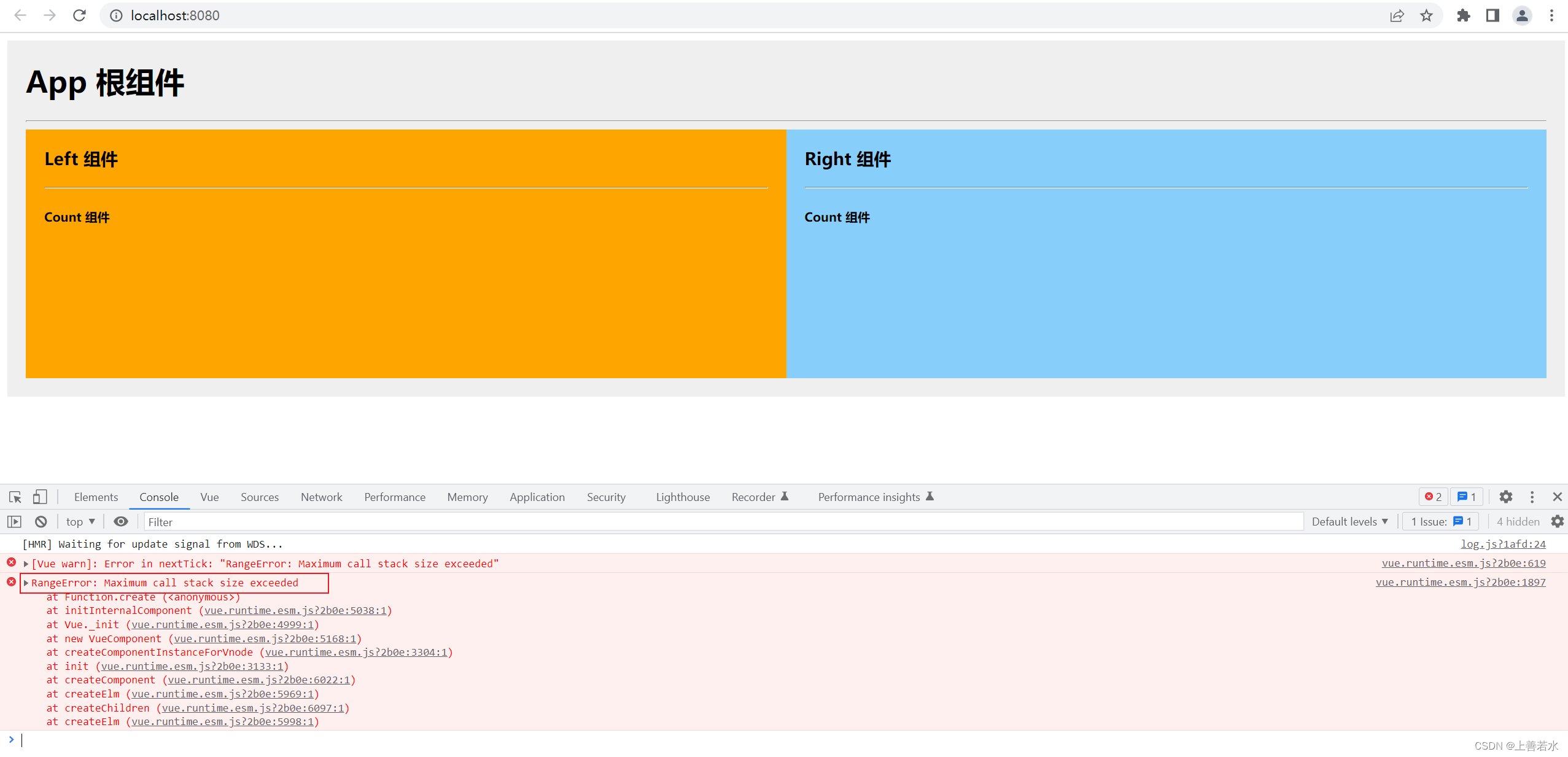Open the top JavaScript context dropdown
The height and width of the screenshot is (757, 1568).
tap(80, 521)
